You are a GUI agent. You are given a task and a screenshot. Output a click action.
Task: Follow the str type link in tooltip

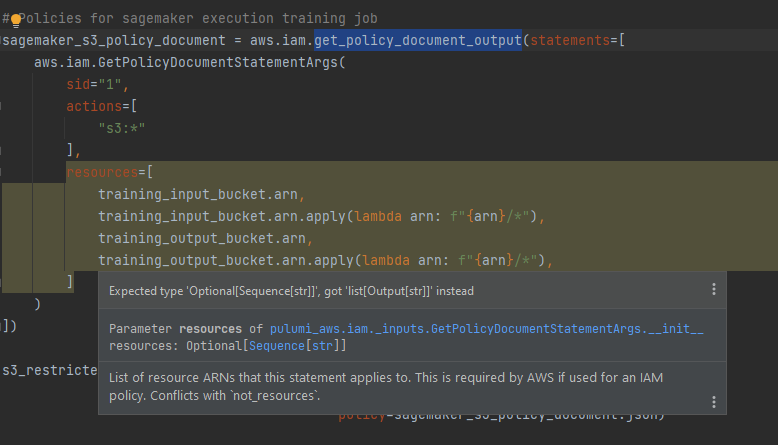[x=323, y=346]
